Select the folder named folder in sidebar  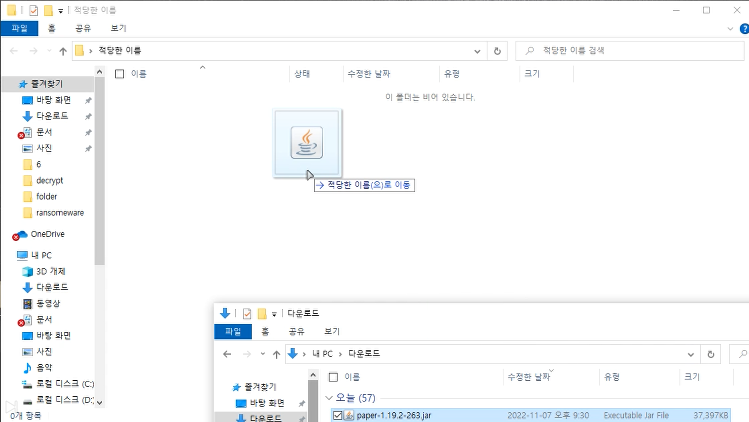(46, 196)
